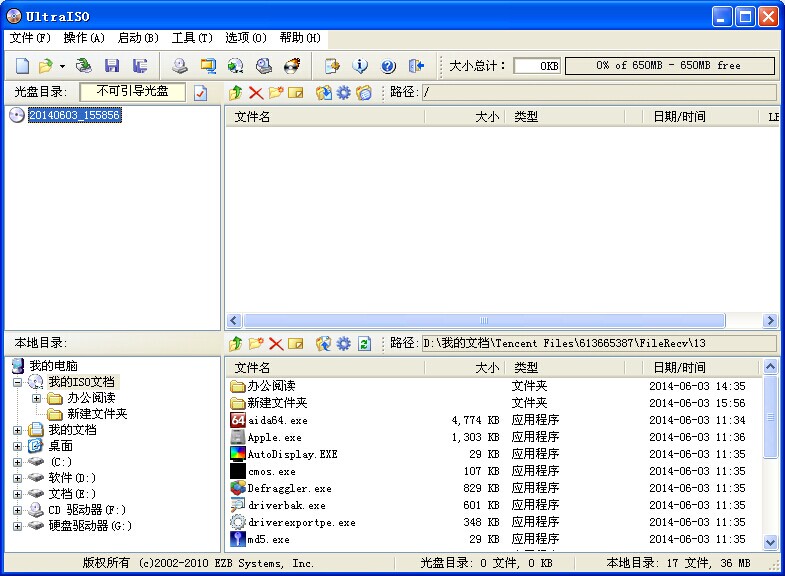Open the 启动(B) menu
Screen dimensions: 785x576
(138, 38)
